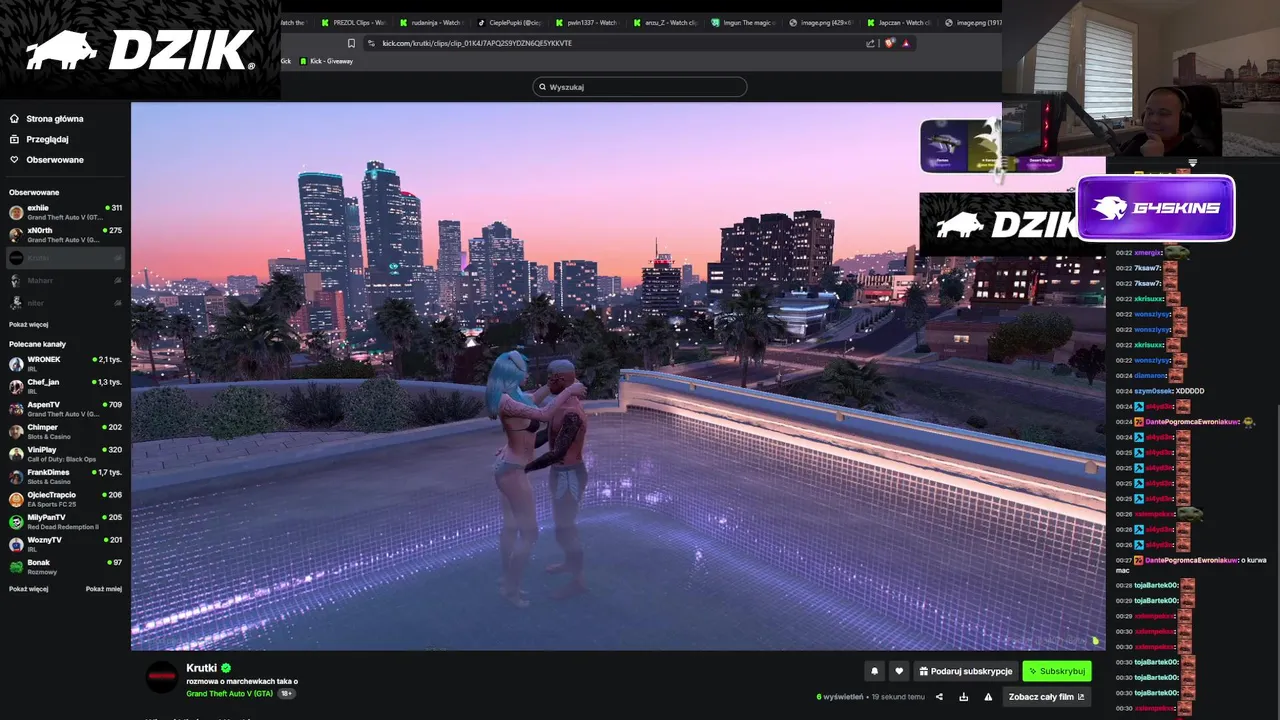Click clip title rozmowa o marchewkach
The height and width of the screenshot is (720, 1280).
(242, 681)
